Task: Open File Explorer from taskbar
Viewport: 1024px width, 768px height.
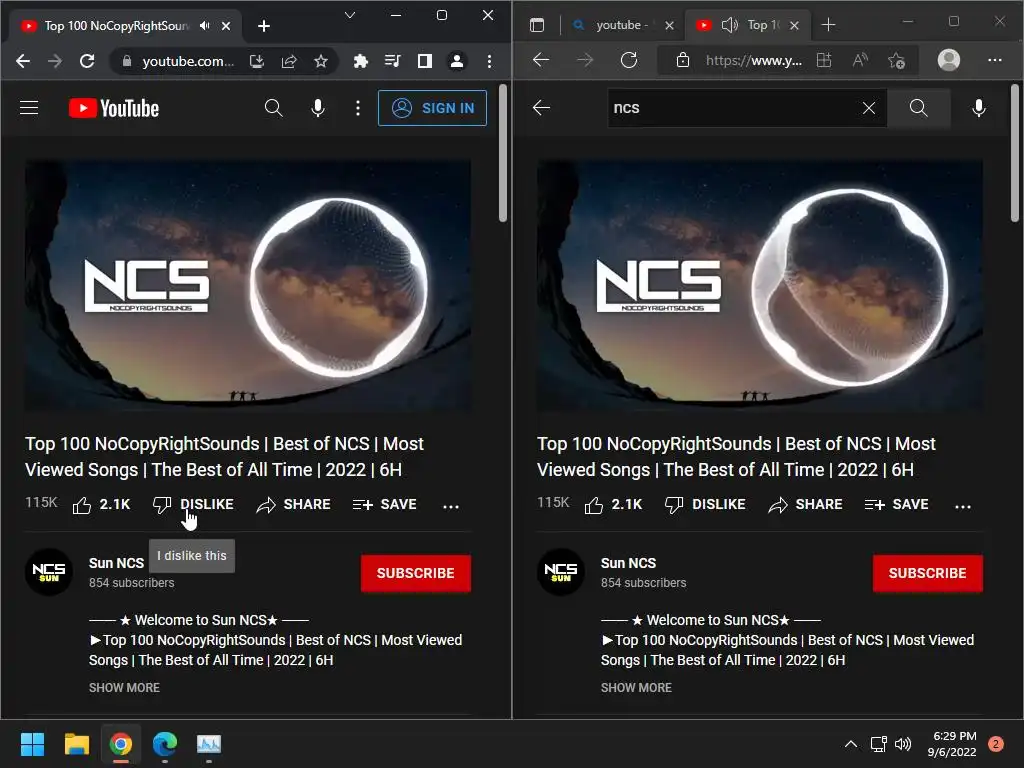Action: (x=76, y=744)
